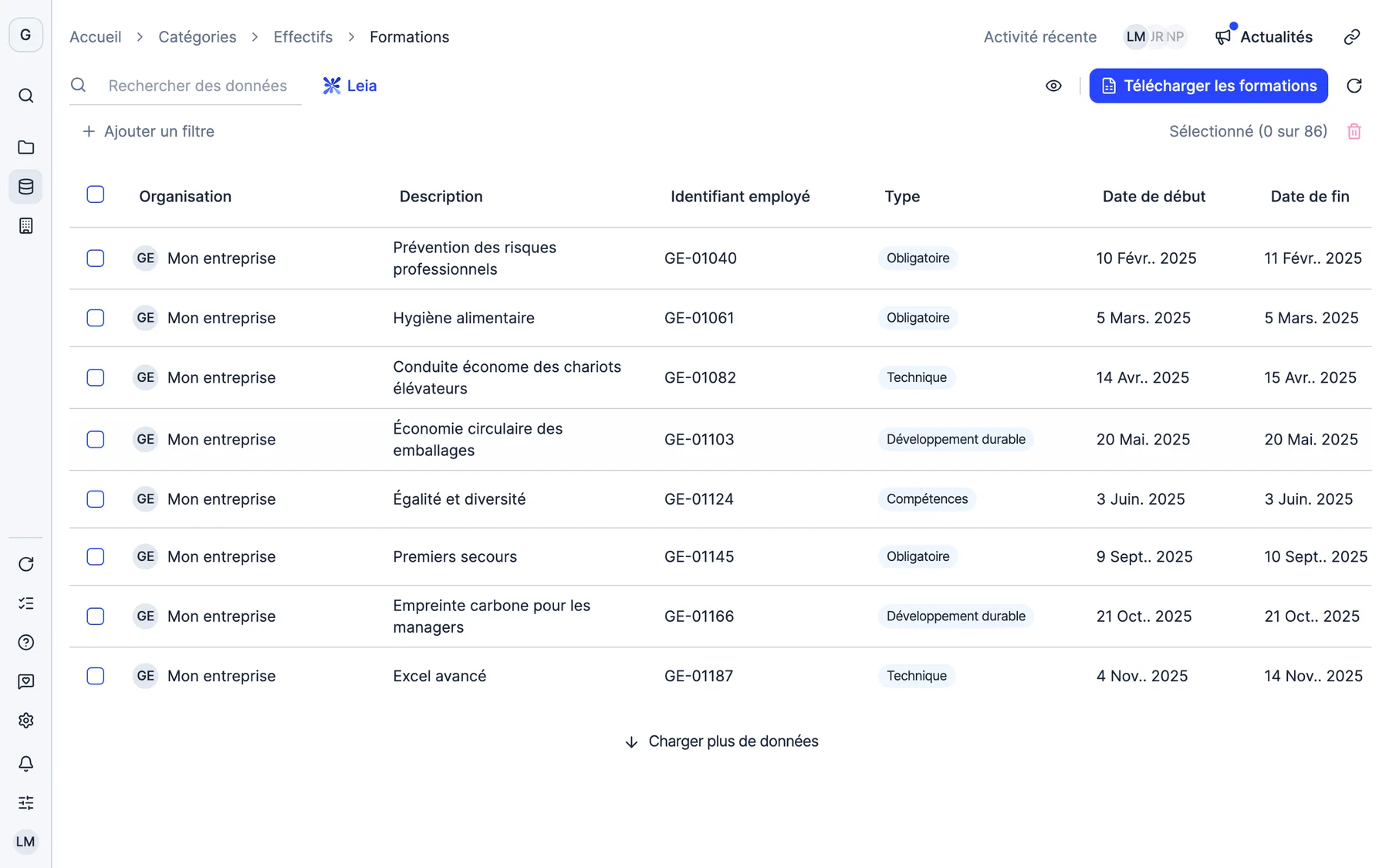Image resolution: width=1389 pixels, height=868 pixels.
Task: Select the database icon in the sidebar
Action: pyautogui.click(x=25, y=187)
